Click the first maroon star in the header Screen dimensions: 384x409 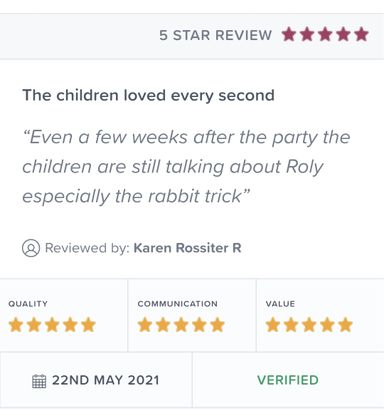[289, 35]
